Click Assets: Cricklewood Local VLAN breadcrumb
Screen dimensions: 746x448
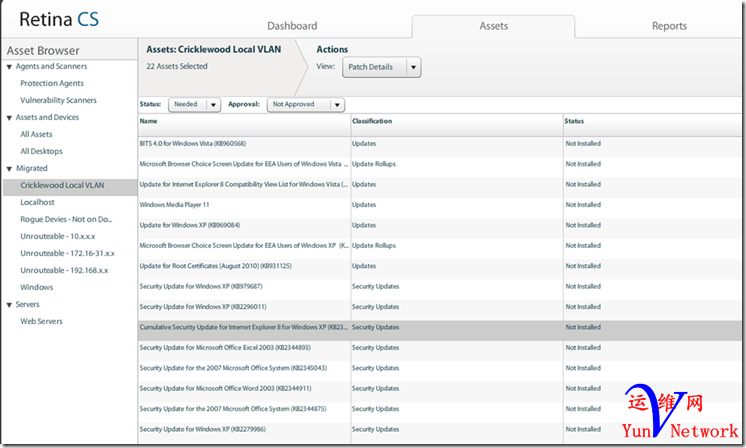214,49
